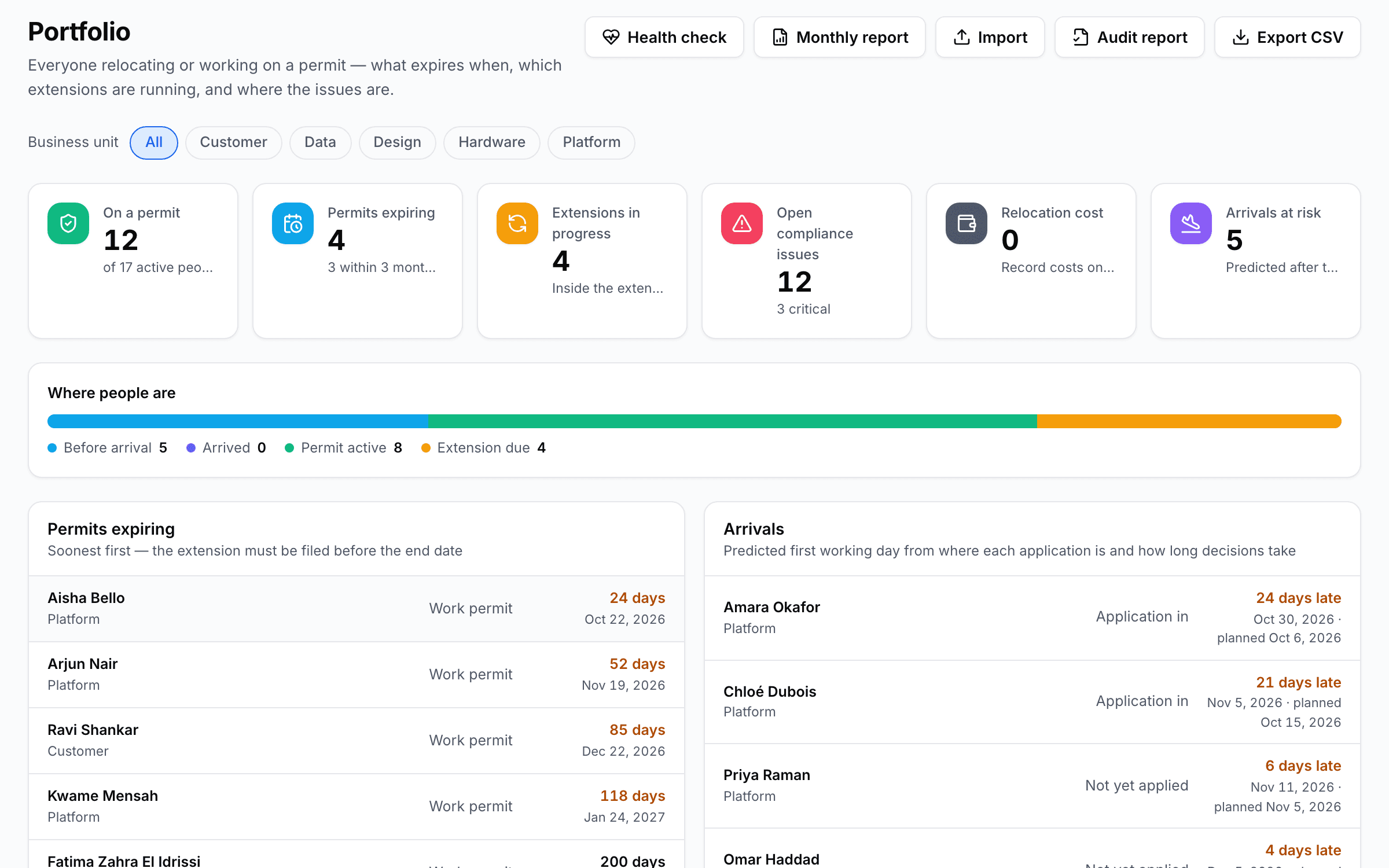Click the '24 days late' value
Screen dimensions: 1389x868
(x=1298, y=598)
